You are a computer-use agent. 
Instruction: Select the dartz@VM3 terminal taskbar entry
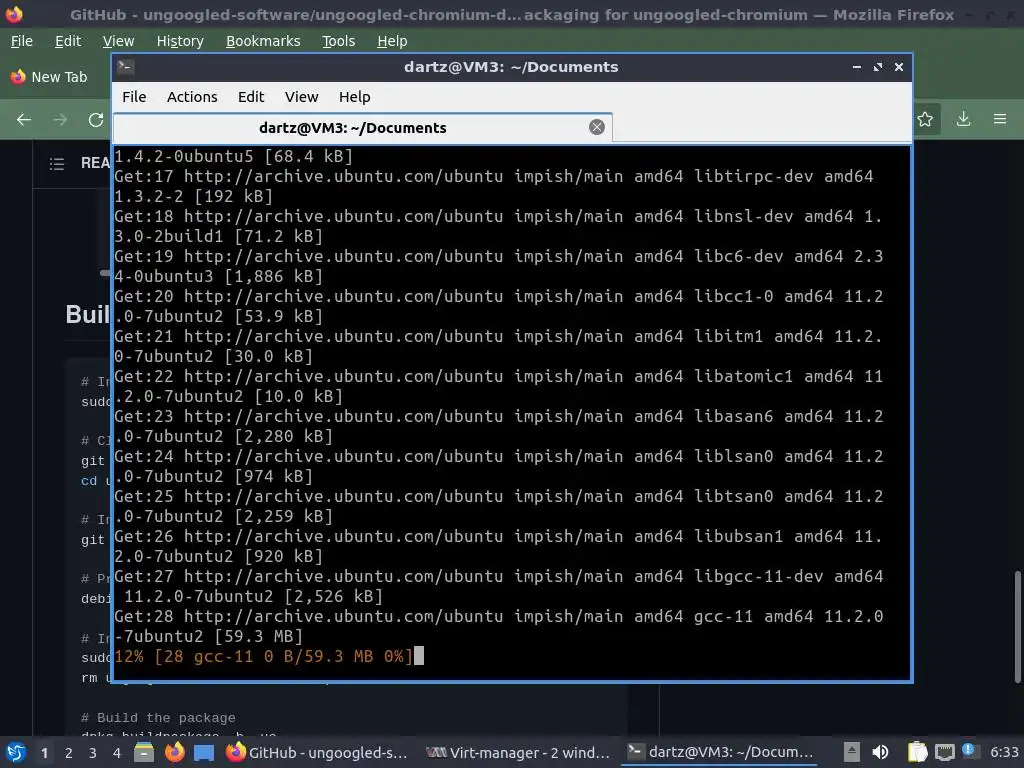pyautogui.click(x=720, y=752)
